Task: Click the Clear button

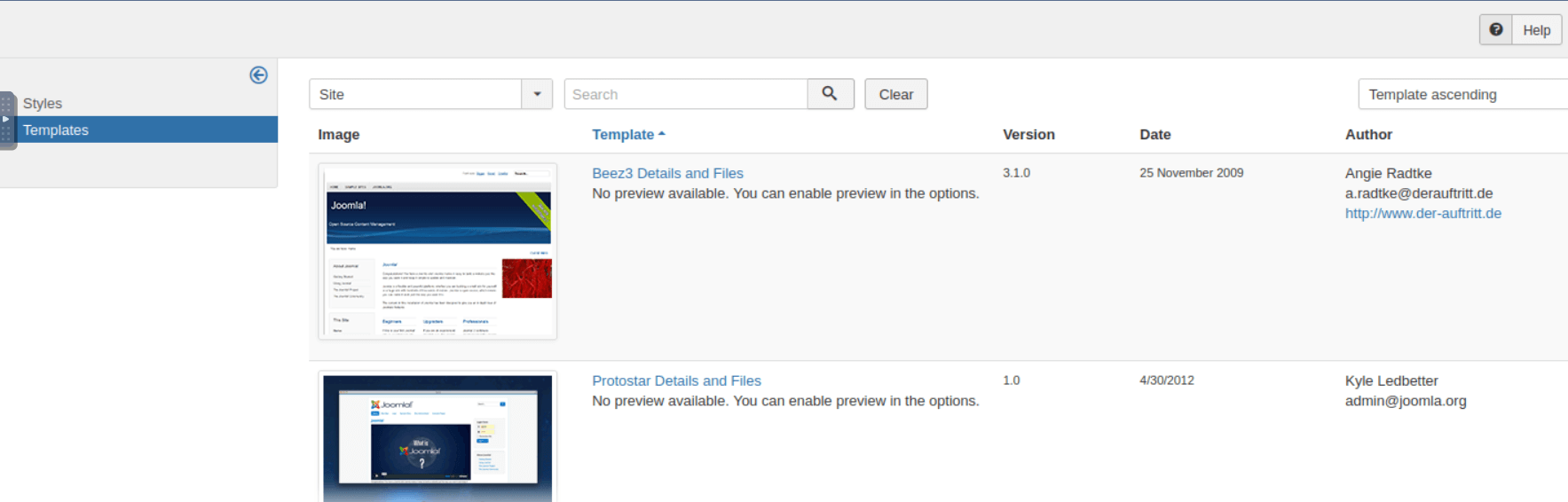Action: point(895,94)
